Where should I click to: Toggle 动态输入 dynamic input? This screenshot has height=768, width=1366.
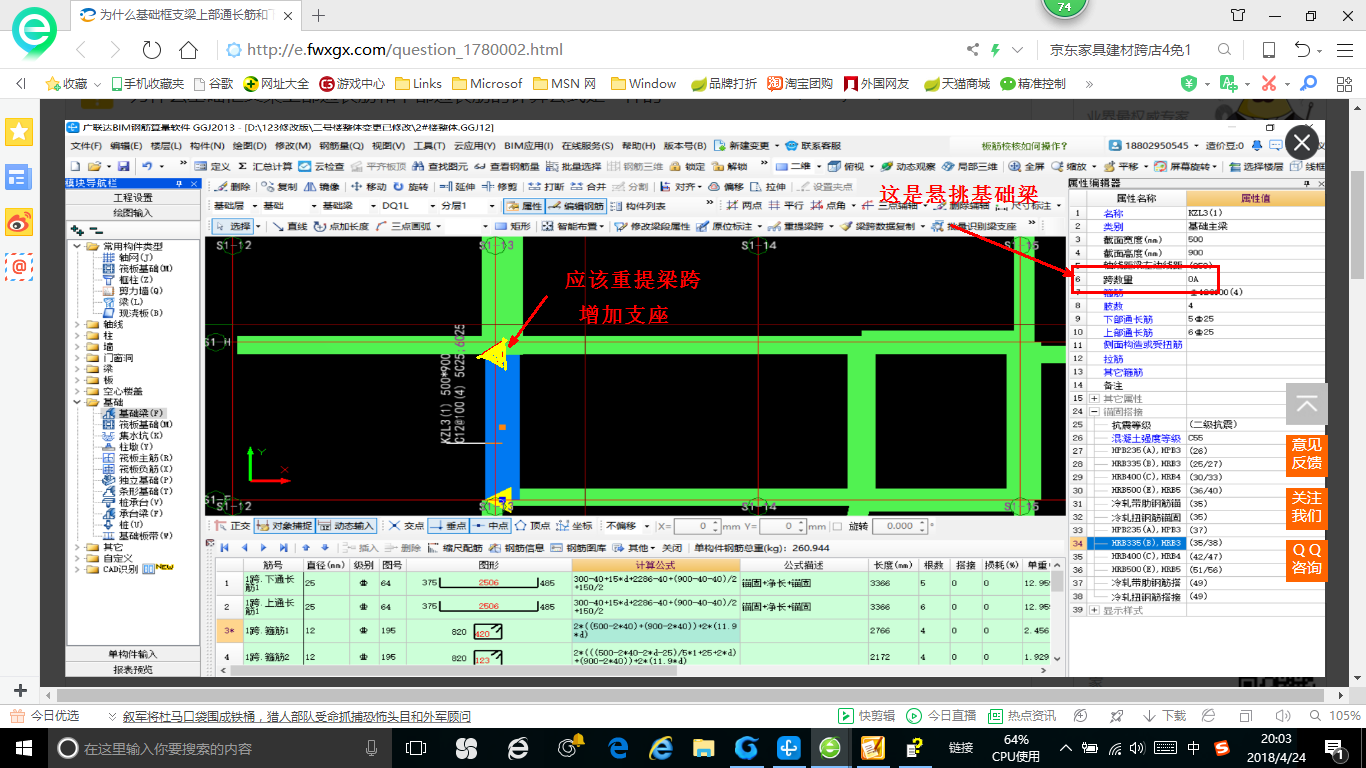(x=346, y=526)
